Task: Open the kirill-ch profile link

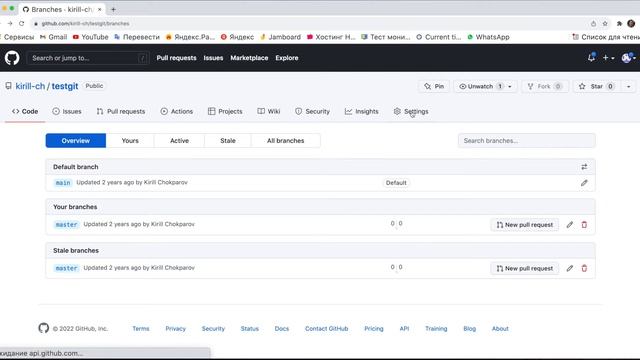Action: (30, 86)
